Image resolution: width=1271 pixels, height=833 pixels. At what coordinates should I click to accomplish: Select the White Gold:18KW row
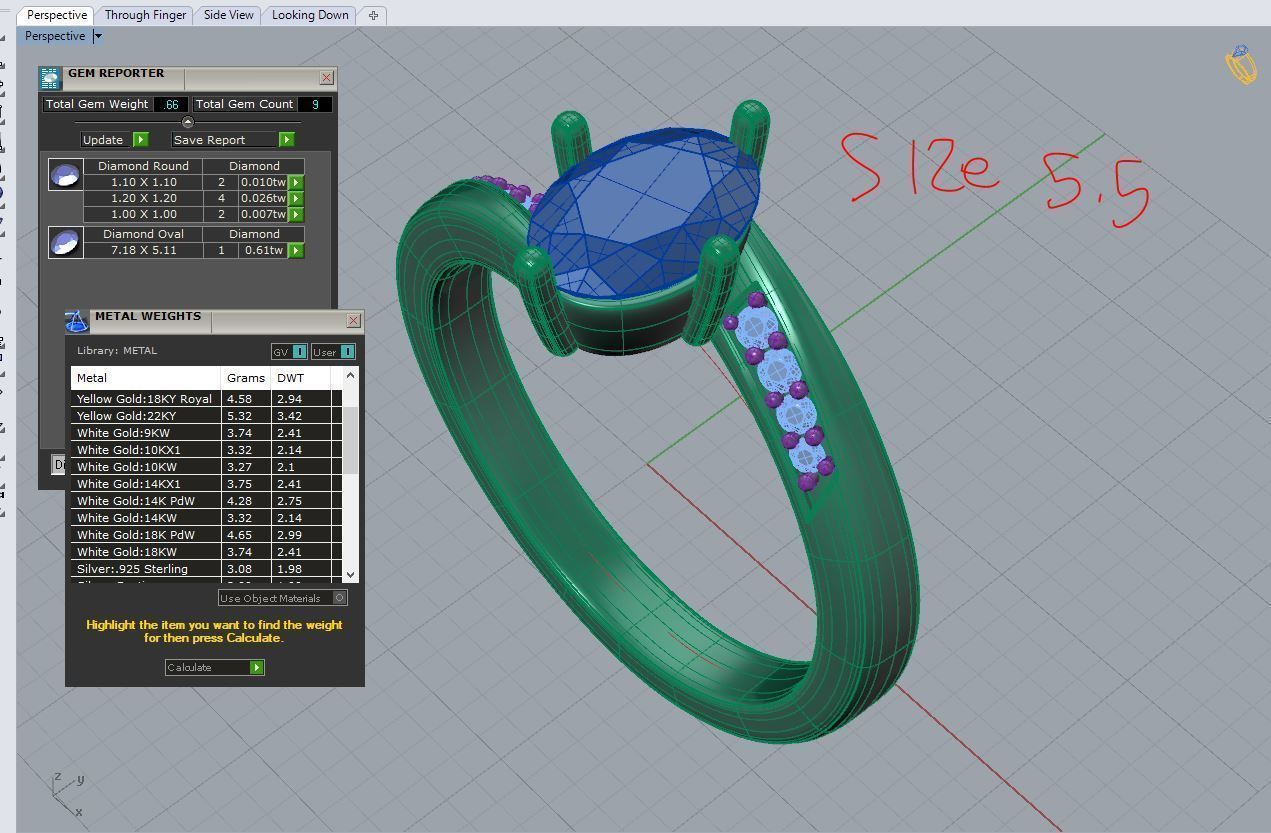pyautogui.click(x=206, y=552)
